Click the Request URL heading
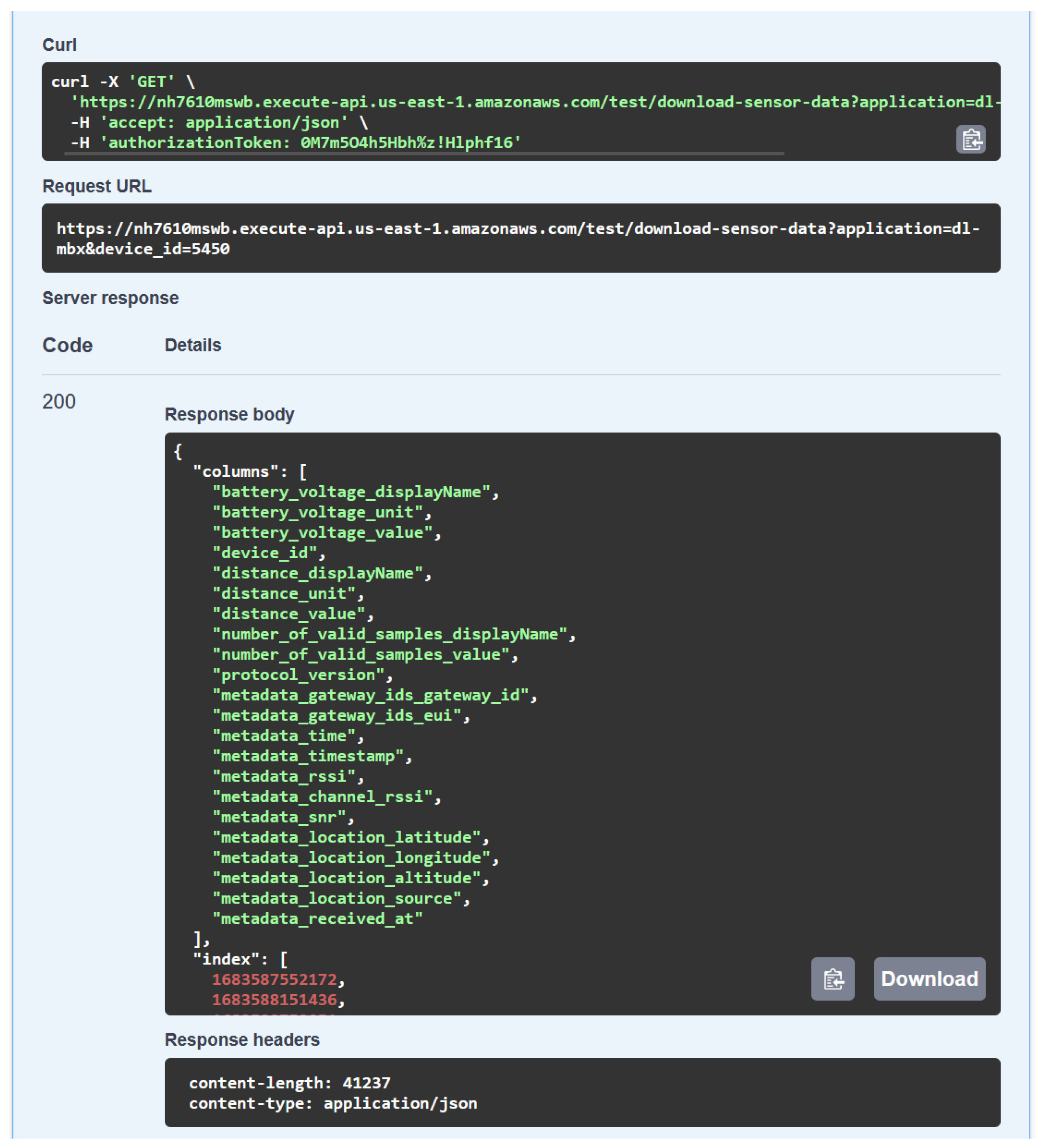This screenshot has width=1041, height=1148. point(97,186)
